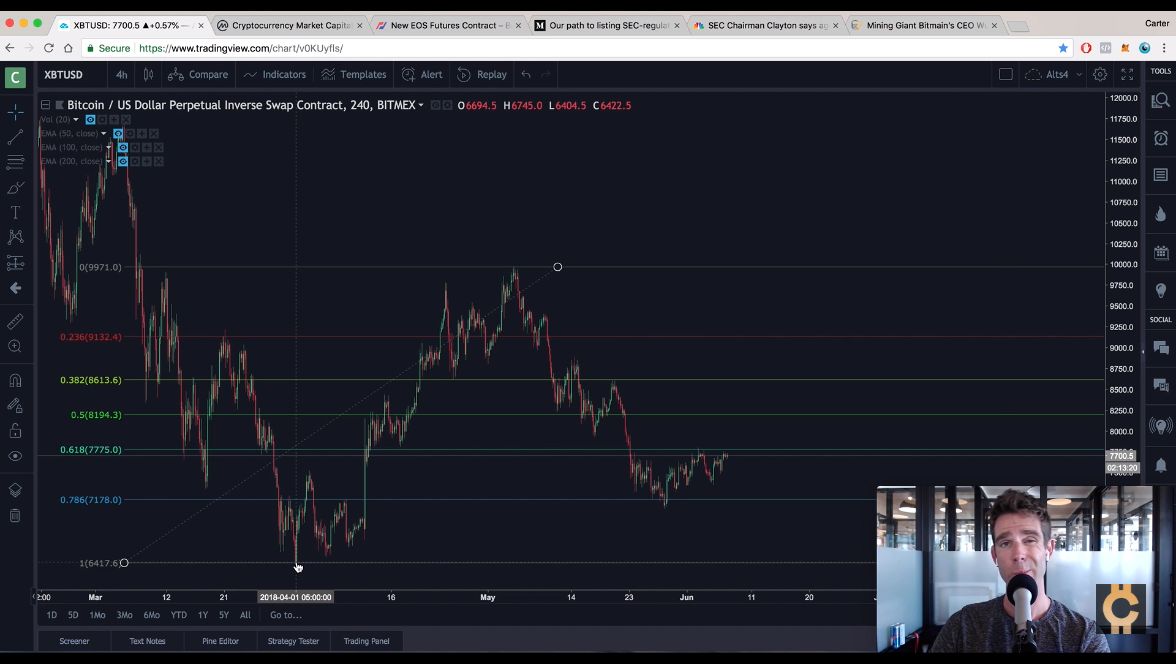This screenshot has height=664, width=1176.
Task: Select the 3Mo time range
Action: (x=124, y=615)
